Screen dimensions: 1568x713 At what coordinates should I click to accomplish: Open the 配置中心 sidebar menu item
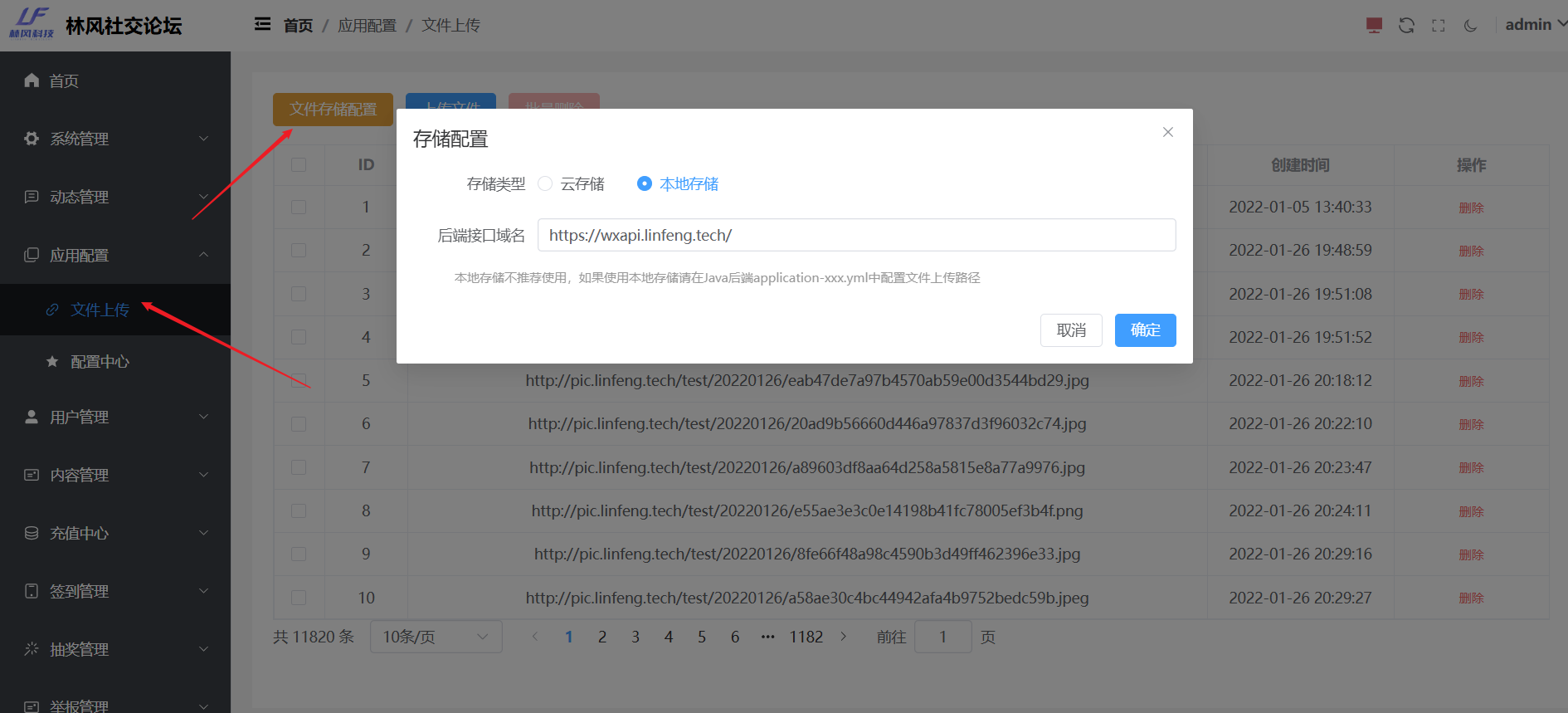click(115, 362)
